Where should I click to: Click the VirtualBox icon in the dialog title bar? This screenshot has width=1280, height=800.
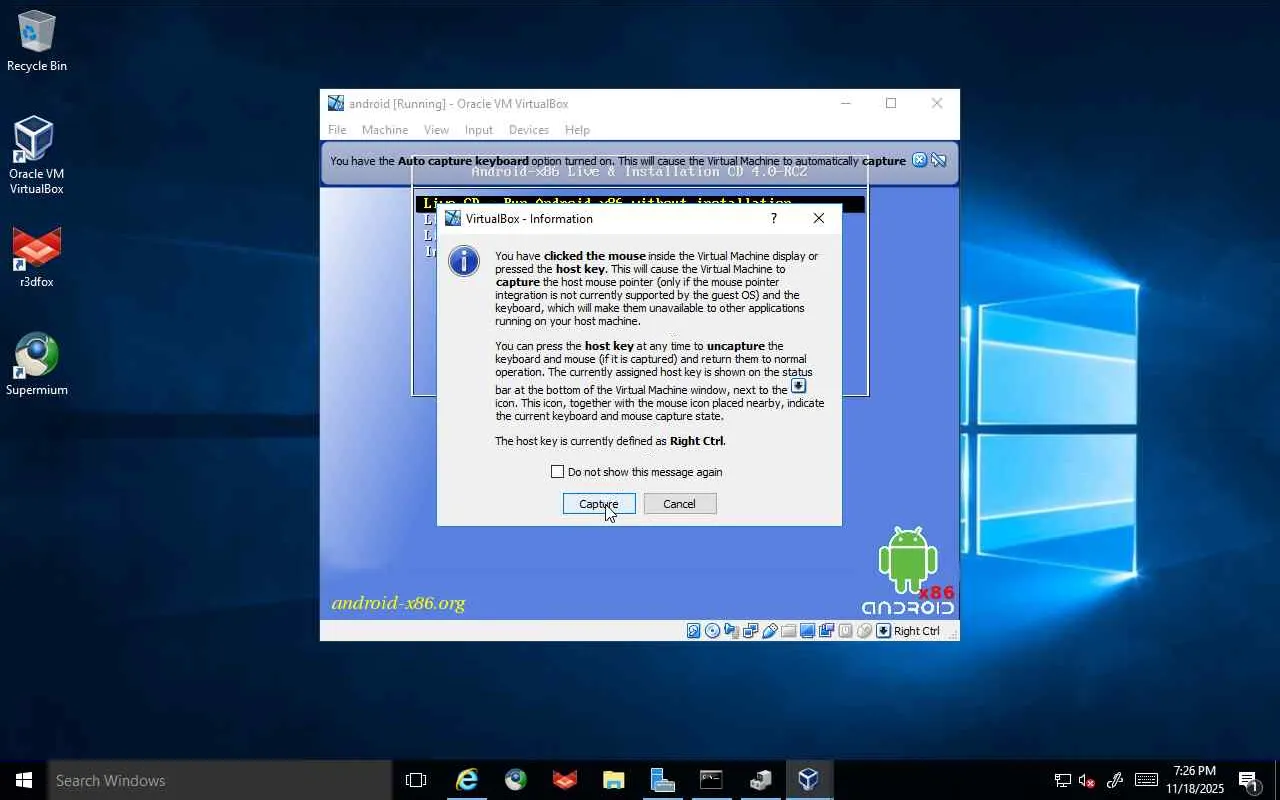coord(453,218)
